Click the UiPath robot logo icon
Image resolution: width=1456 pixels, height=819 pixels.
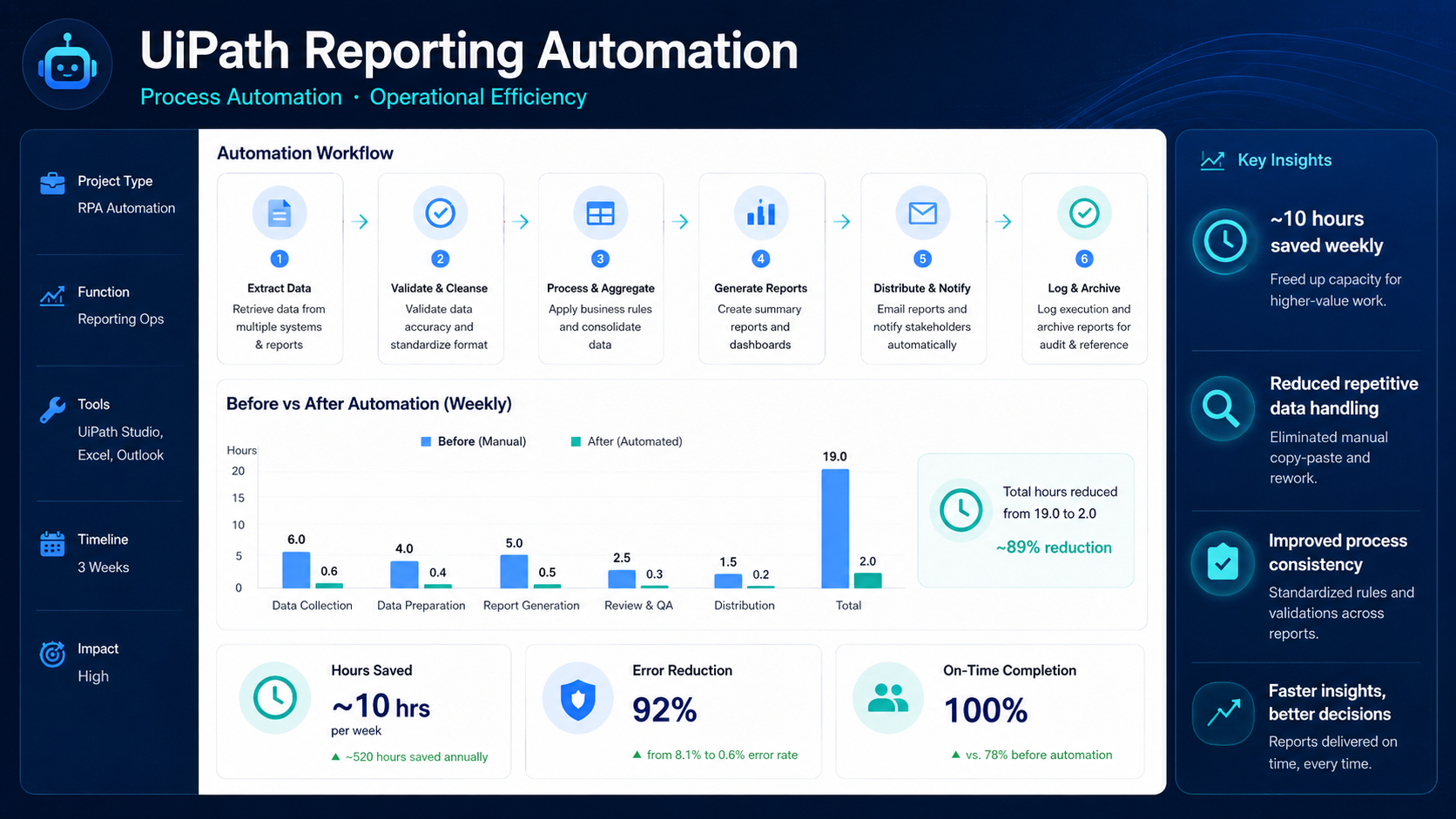click(x=67, y=64)
